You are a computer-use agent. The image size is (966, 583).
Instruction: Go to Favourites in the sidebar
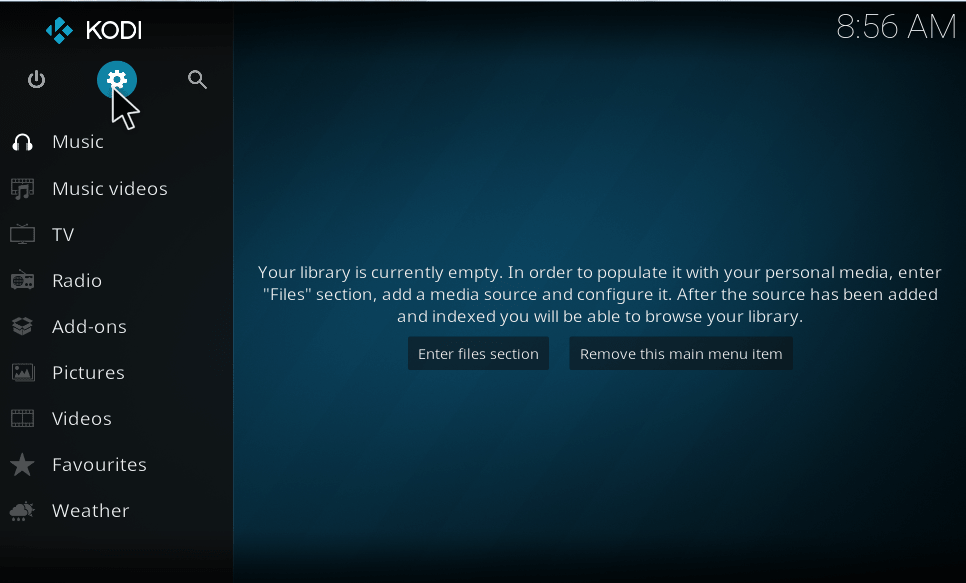tap(99, 464)
